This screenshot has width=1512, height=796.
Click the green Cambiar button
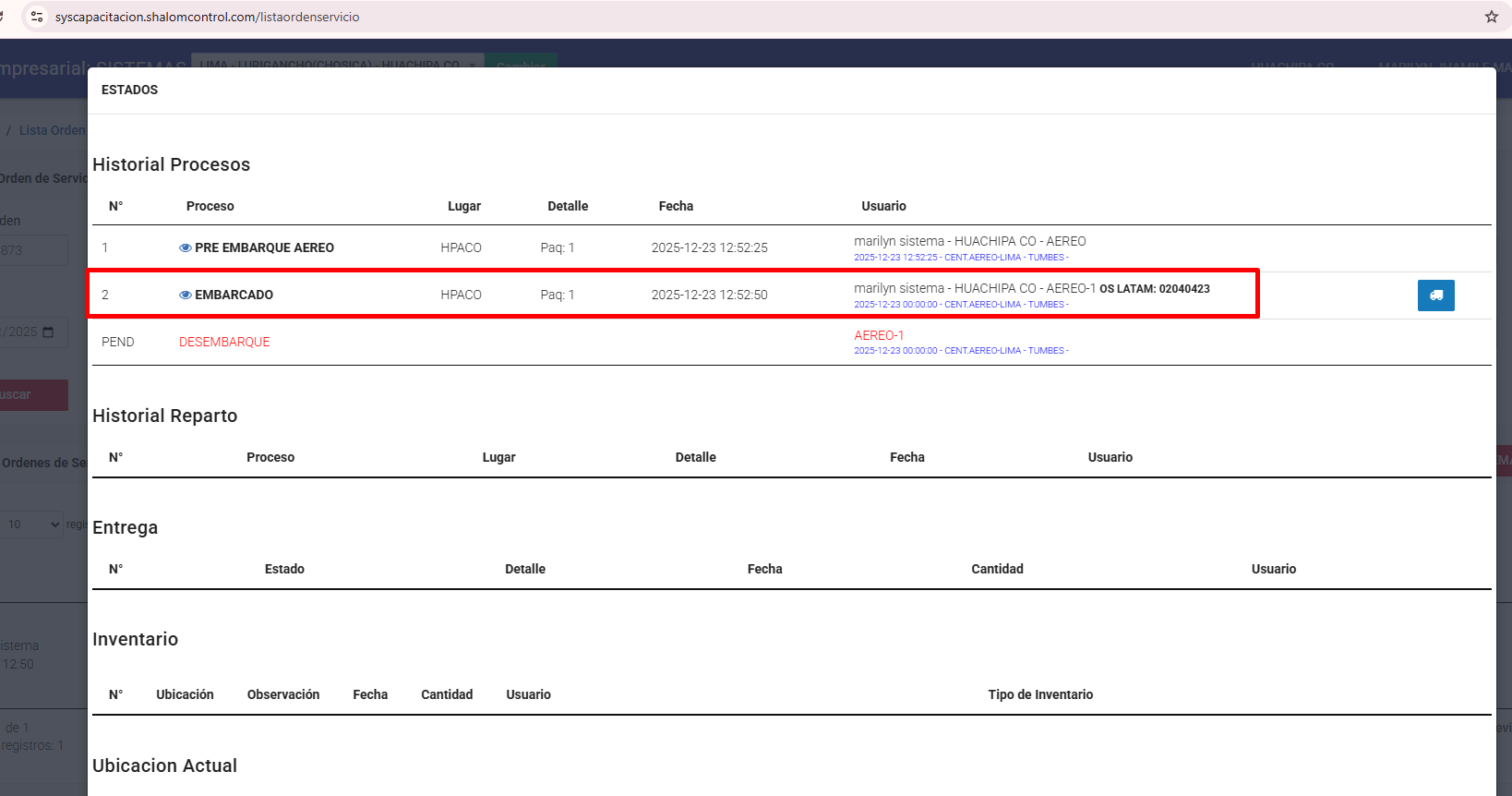click(x=521, y=62)
